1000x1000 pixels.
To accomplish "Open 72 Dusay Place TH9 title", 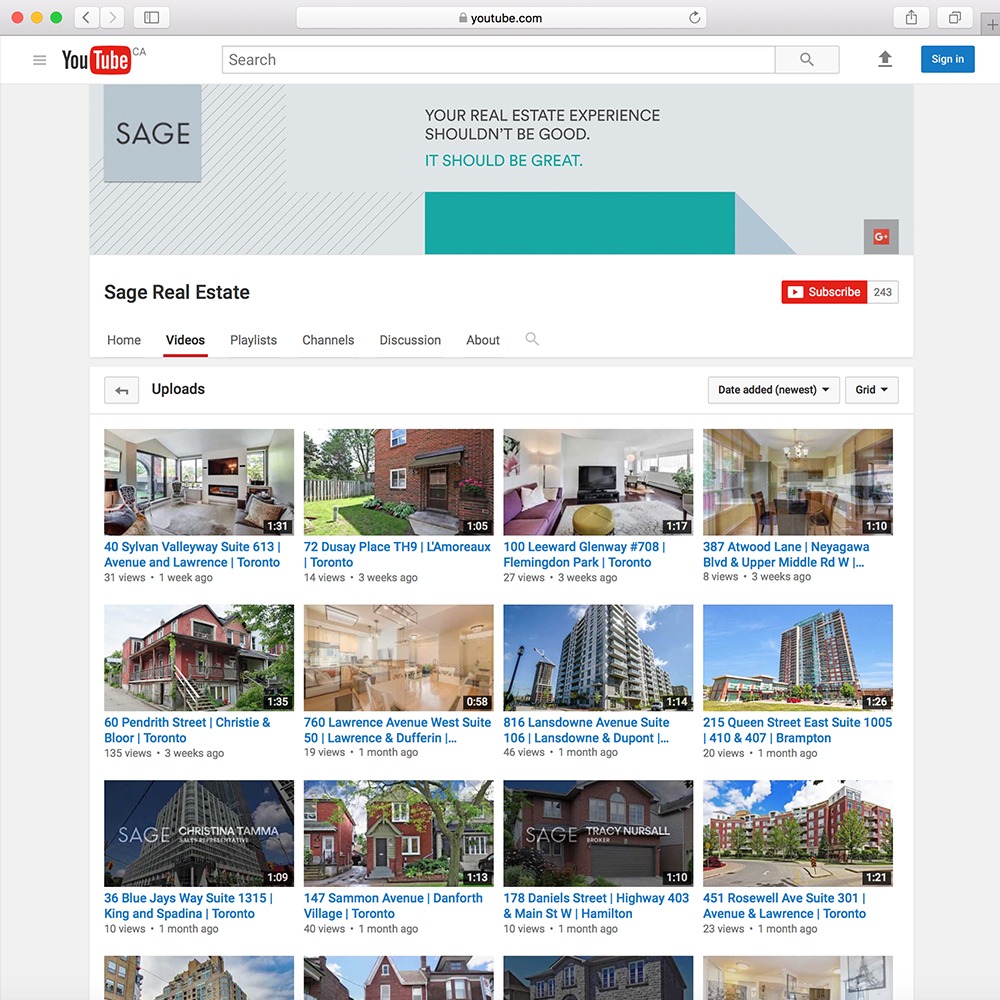I will pos(397,554).
